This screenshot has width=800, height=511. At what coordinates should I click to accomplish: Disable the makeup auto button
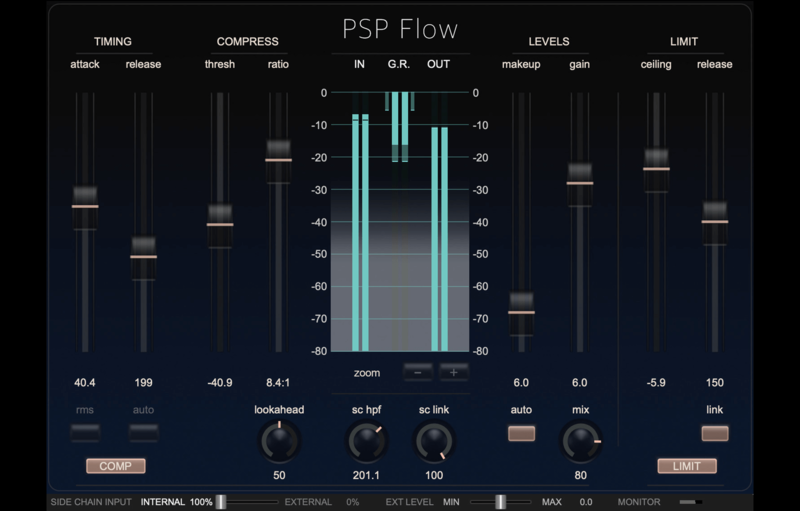pos(521,433)
